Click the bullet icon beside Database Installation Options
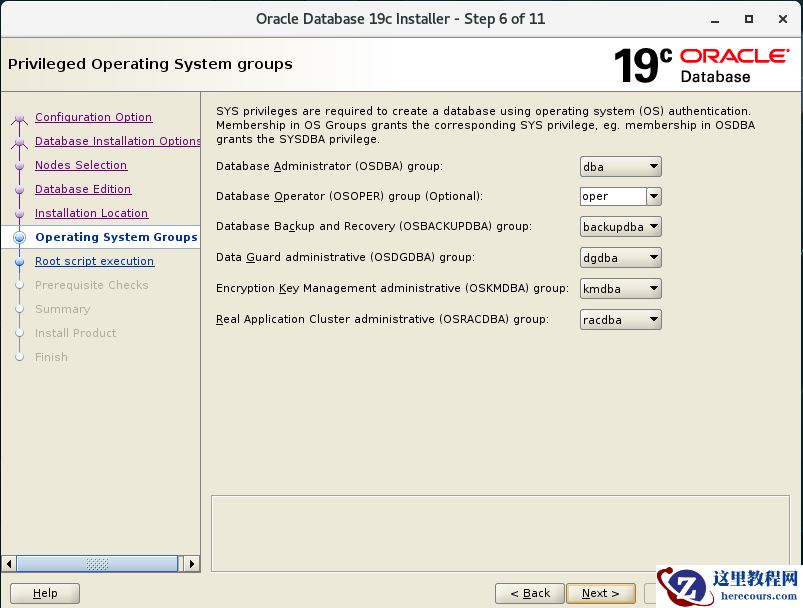Screen dimensions: 803x608 tap(19, 142)
